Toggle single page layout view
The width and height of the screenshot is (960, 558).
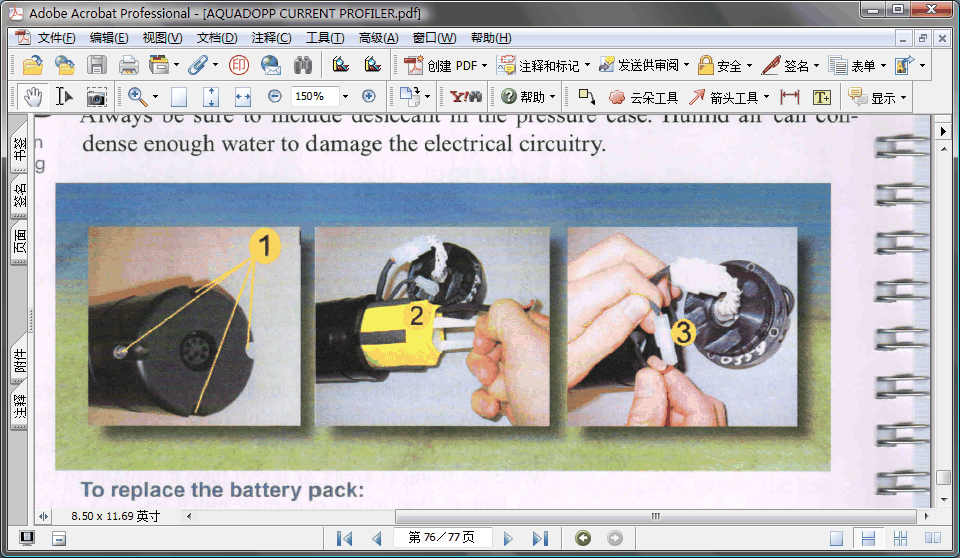tap(836, 538)
